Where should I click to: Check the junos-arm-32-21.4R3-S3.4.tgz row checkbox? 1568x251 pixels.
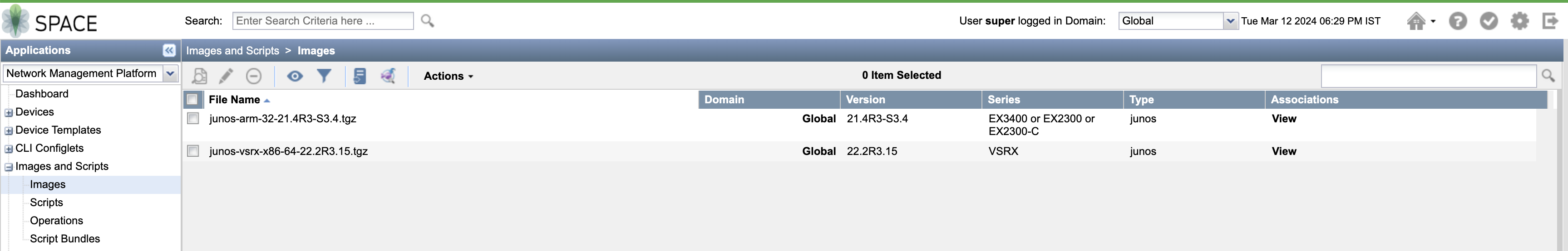pyautogui.click(x=193, y=119)
